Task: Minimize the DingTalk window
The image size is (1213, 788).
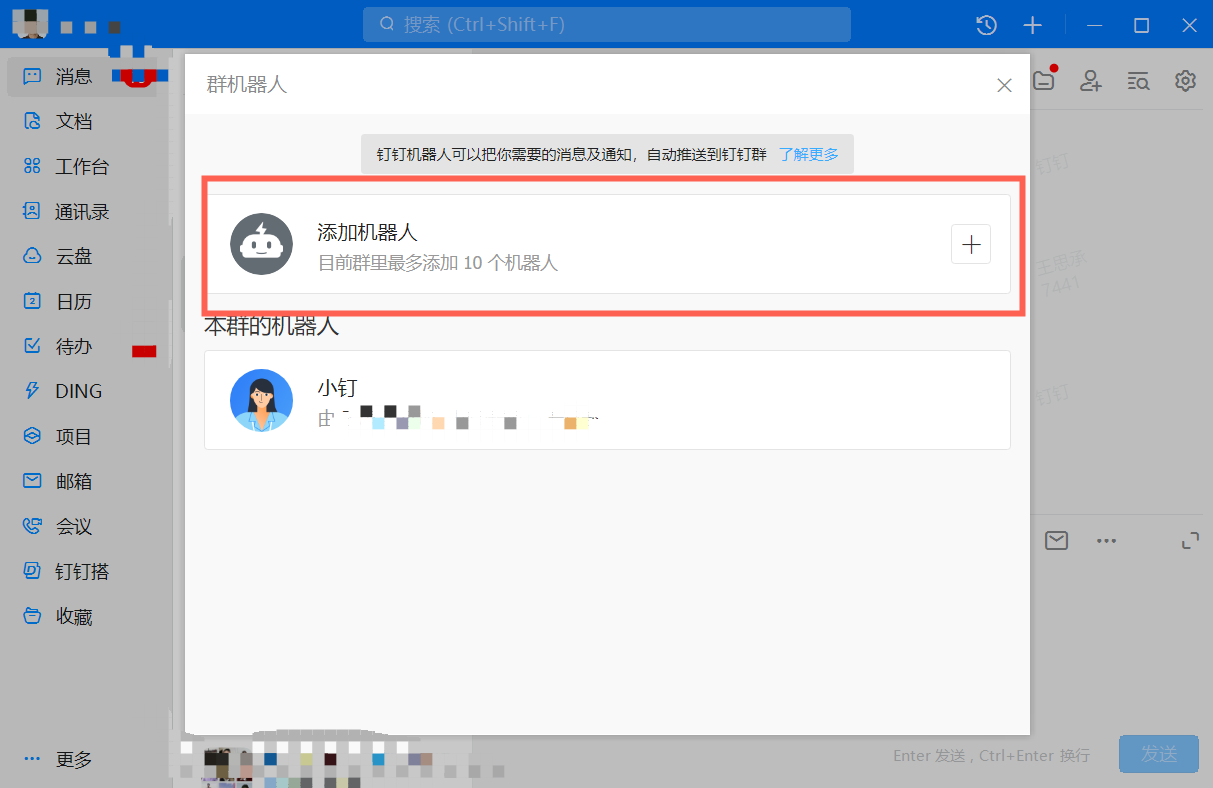Action: tap(1095, 25)
